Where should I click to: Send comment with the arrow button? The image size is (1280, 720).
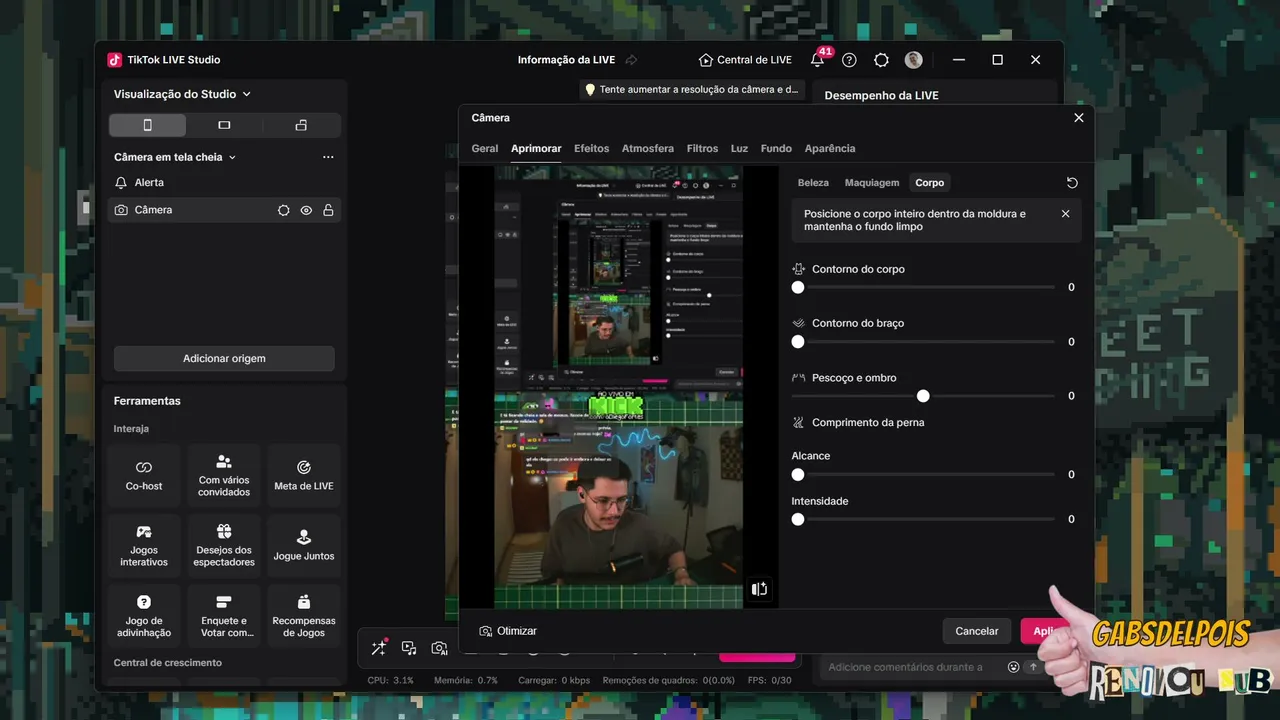(x=1033, y=667)
